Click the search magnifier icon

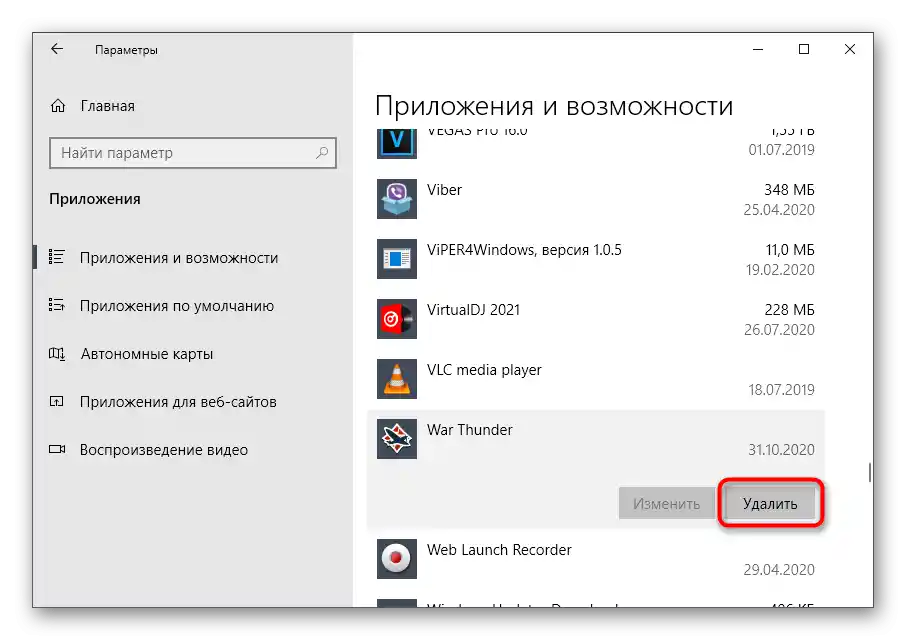coord(322,152)
